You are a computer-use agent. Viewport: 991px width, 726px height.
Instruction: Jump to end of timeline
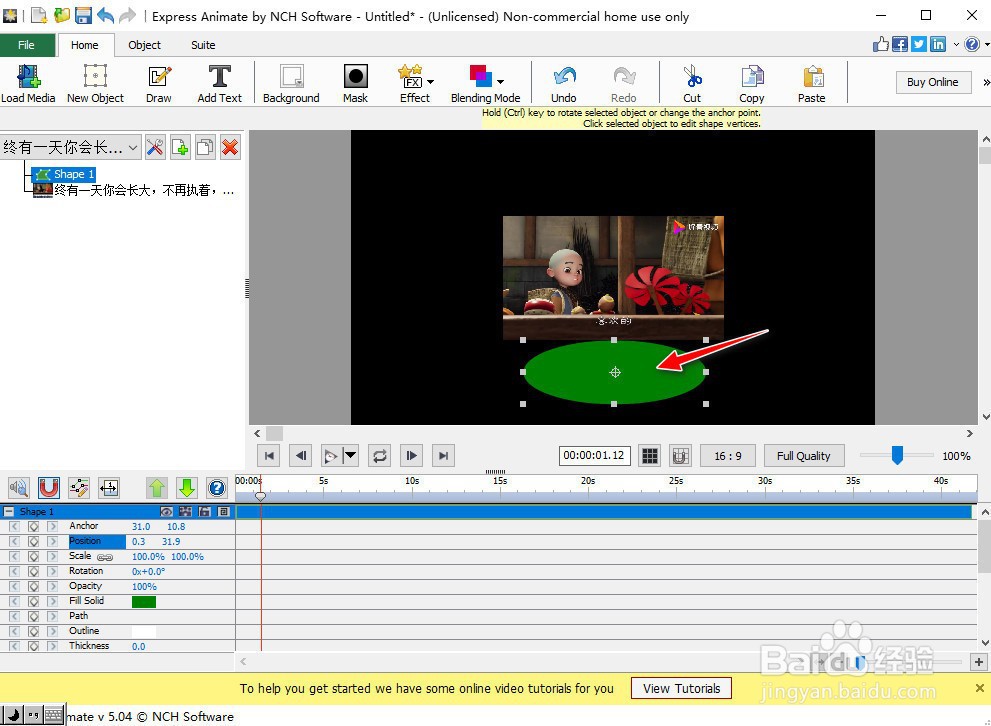[x=444, y=456]
